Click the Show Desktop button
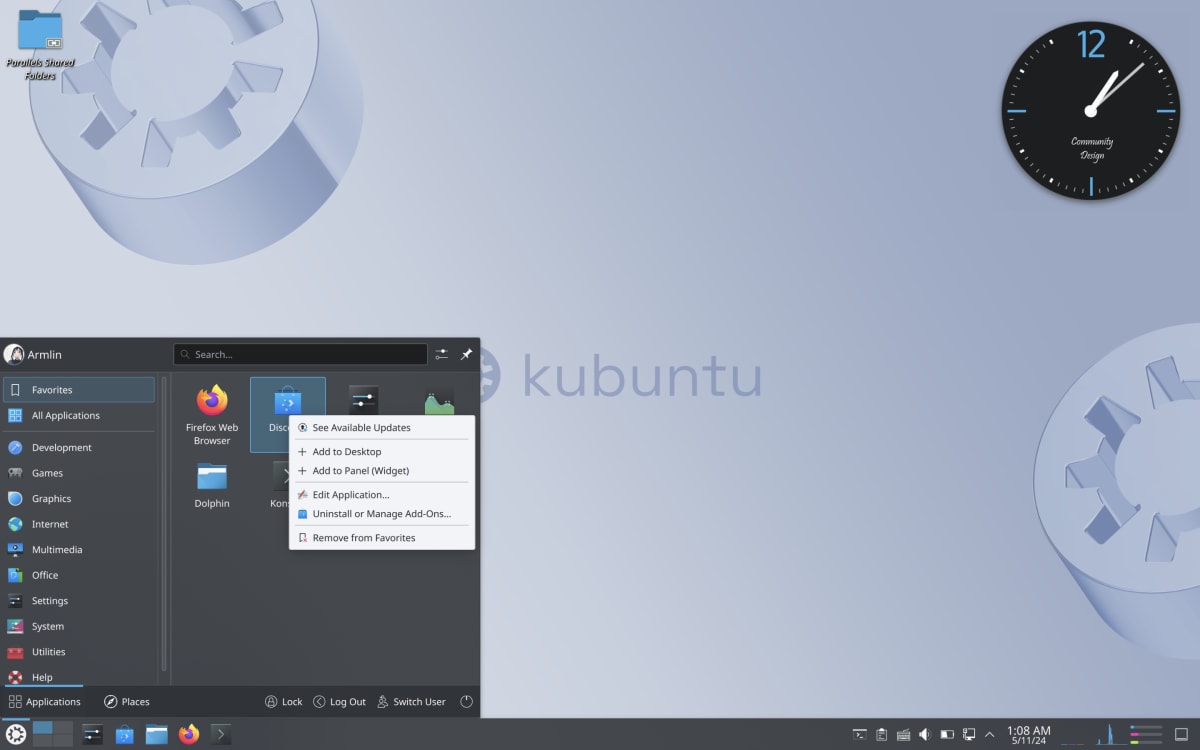This screenshot has height=750, width=1200. pyautogui.click(x=1181, y=735)
